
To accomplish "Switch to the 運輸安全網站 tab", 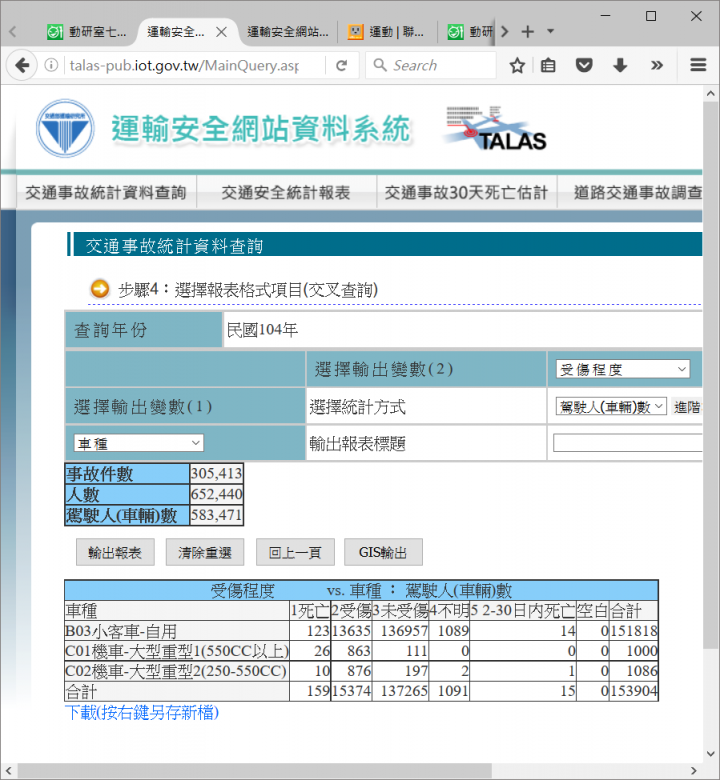I will [288, 32].
